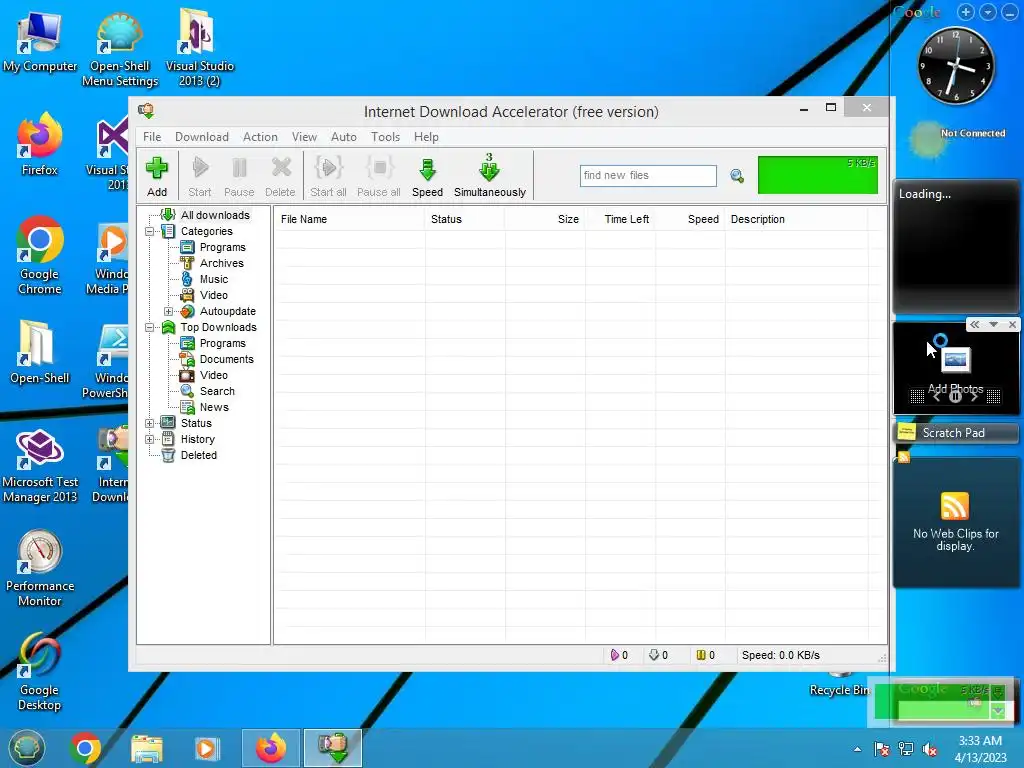The width and height of the screenshot is (1024, 768).
Task: Click in the find new files field
Action: [648, 176]
